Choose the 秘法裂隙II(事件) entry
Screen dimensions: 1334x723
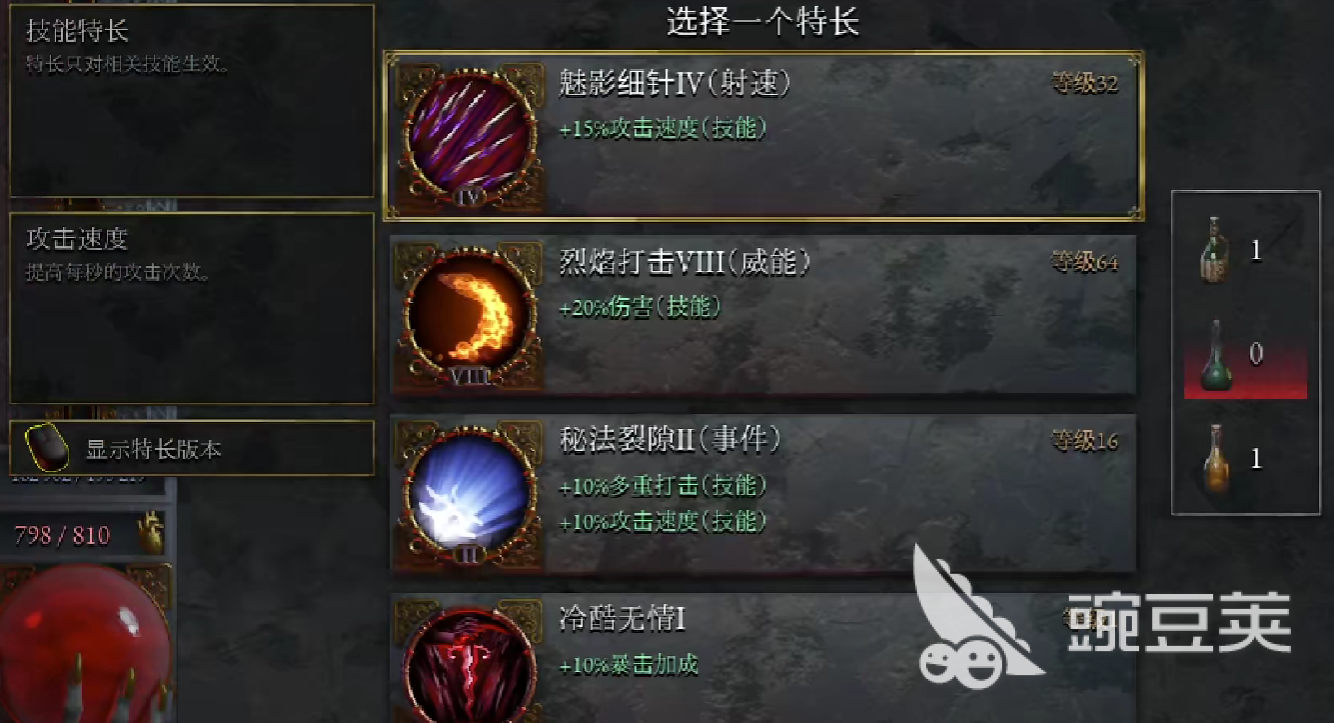pos(764,494)
